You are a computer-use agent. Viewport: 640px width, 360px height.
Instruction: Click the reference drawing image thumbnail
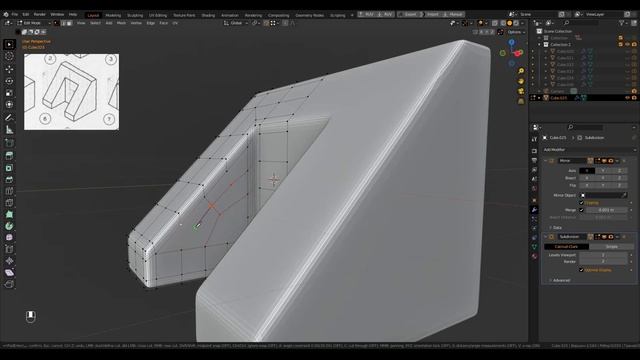tap(71, 92)
